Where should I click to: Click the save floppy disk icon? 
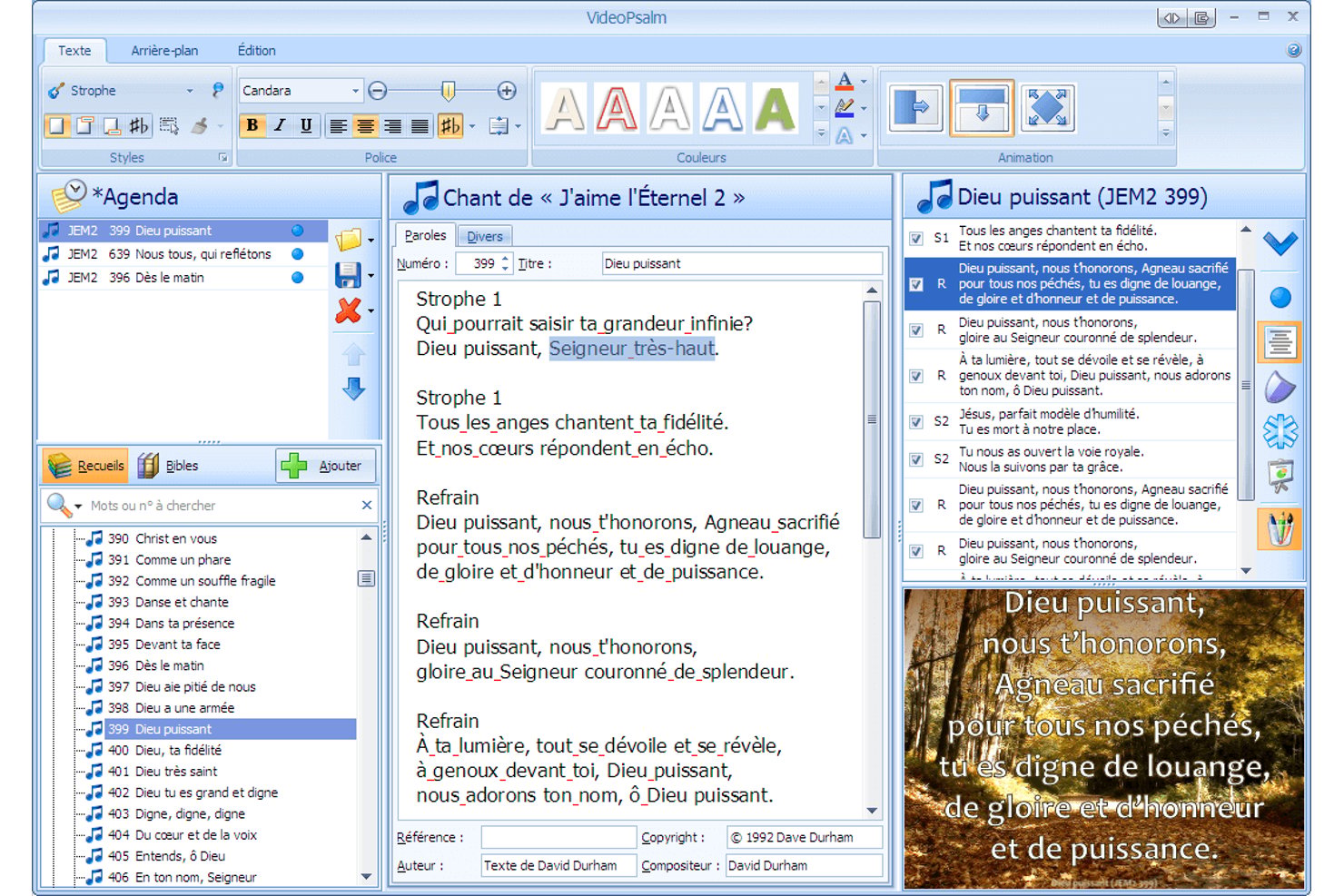(x=348, y=275)
